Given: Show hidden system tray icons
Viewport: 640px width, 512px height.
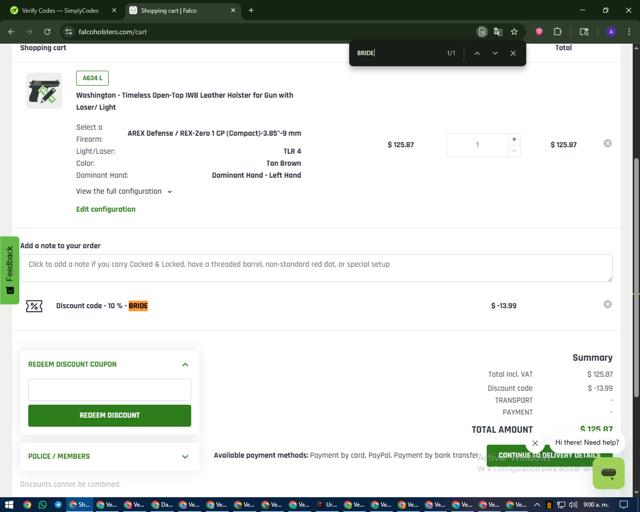Looking at the screenshot, I should pyautogui.click(x=537, y=505).
